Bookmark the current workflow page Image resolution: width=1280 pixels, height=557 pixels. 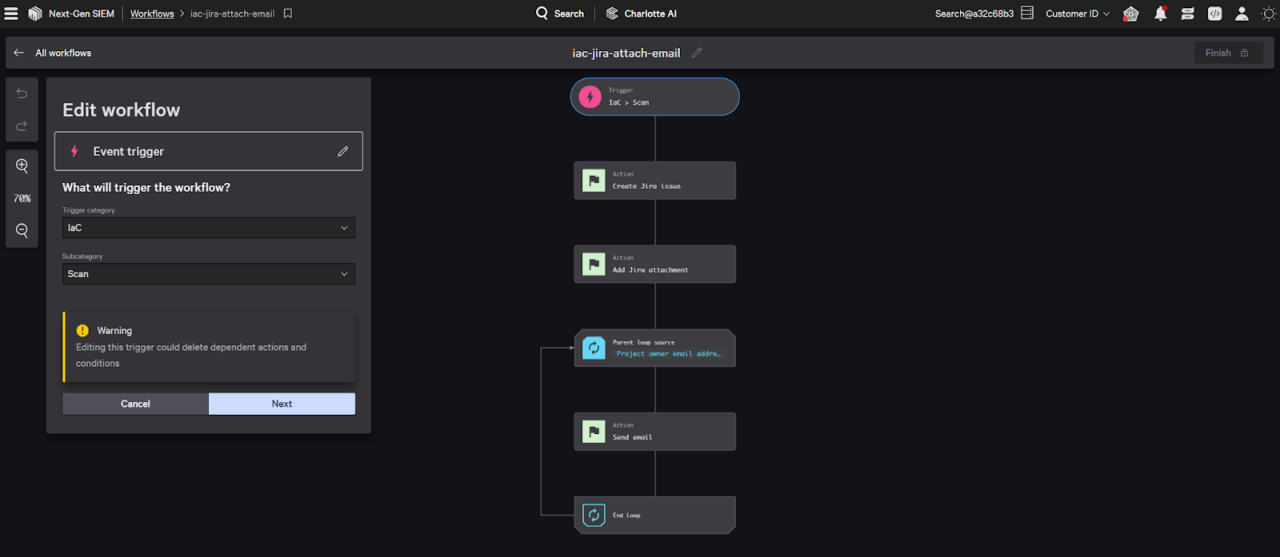[x=288, y=14]
